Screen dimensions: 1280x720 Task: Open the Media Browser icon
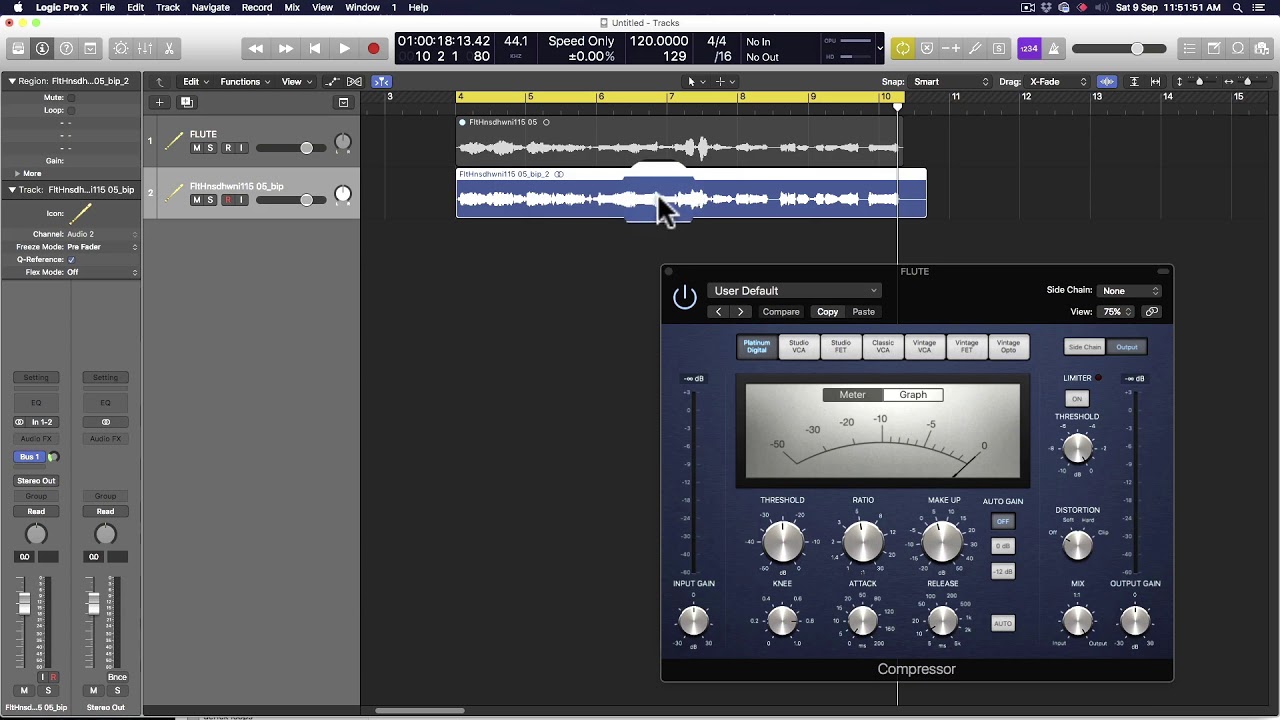click(x=1262, y=48)
